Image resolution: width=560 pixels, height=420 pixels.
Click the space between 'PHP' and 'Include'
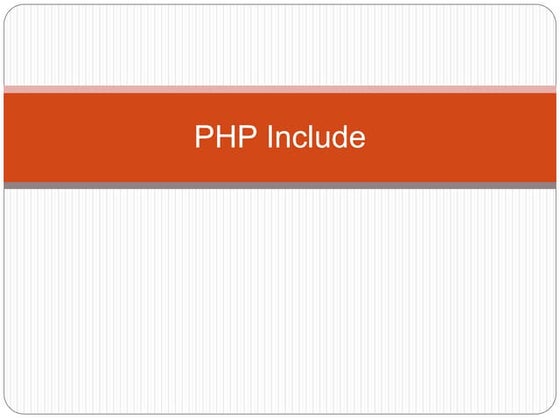[x=262, y=136]
